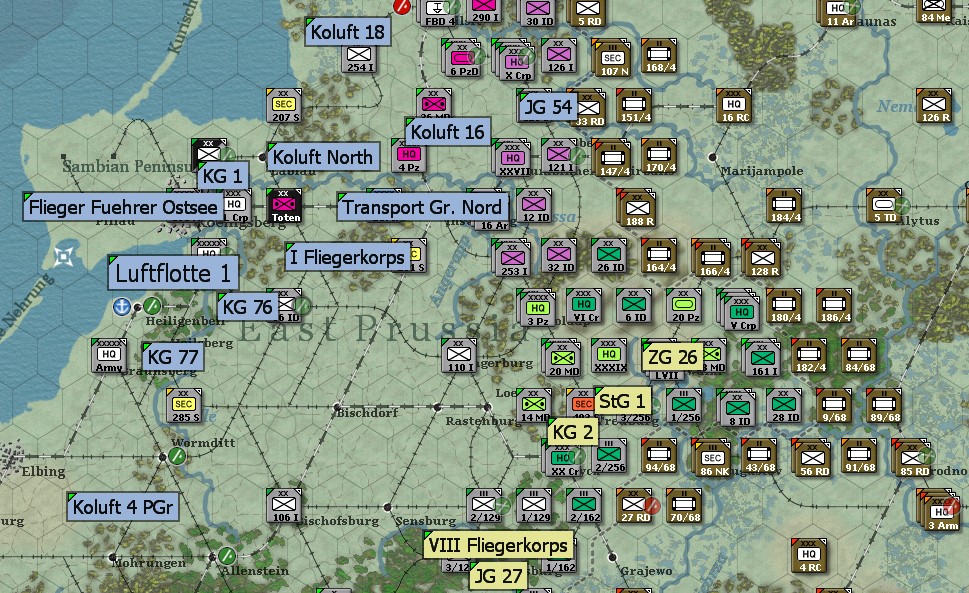Select the 126 R Soviet rifle counter
Viewport: 969px width, 593px height.
[x=934, y=106]
